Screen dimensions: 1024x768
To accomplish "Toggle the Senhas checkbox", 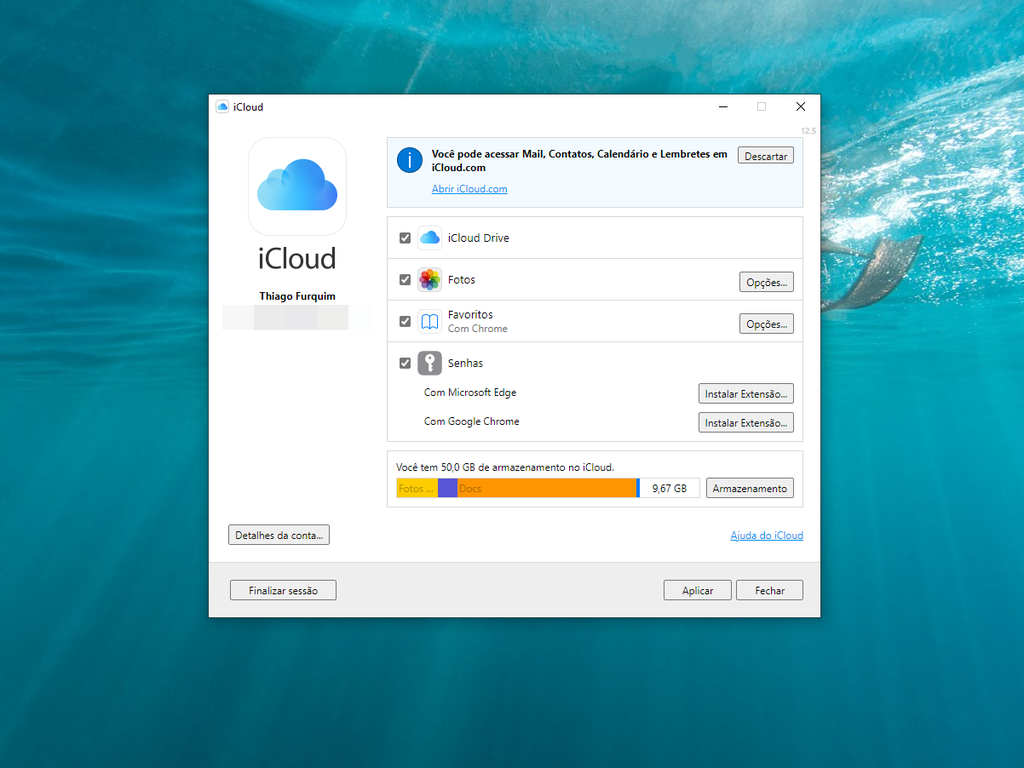I will (405, 363).
